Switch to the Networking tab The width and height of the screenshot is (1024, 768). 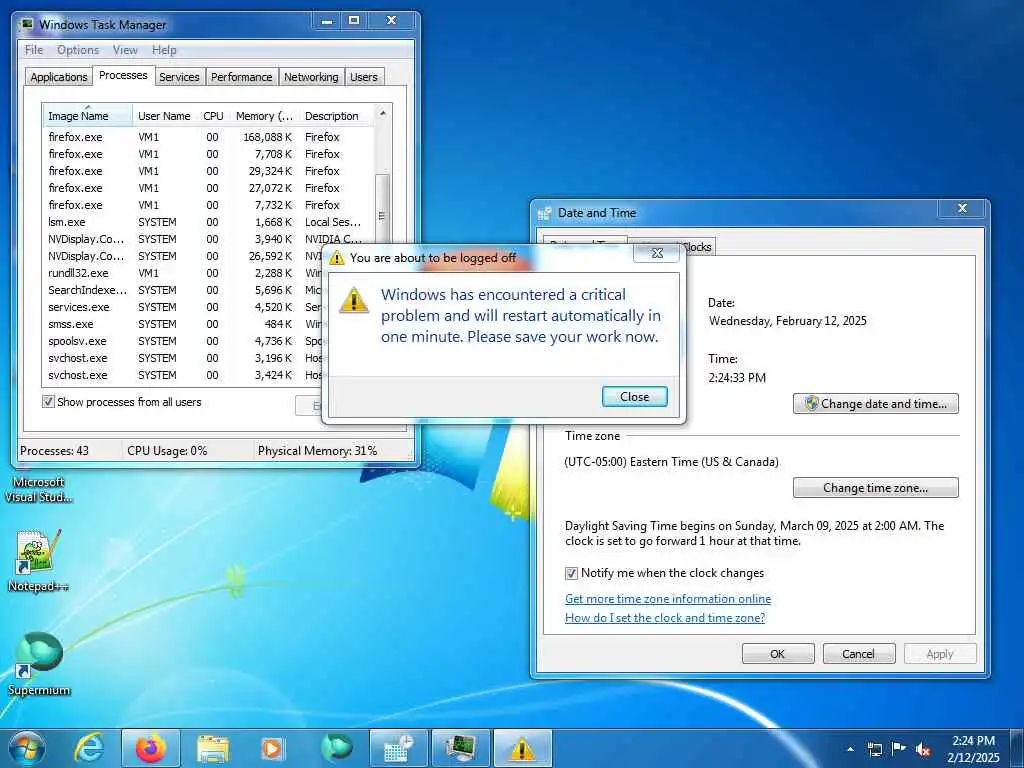pos(311,77)
